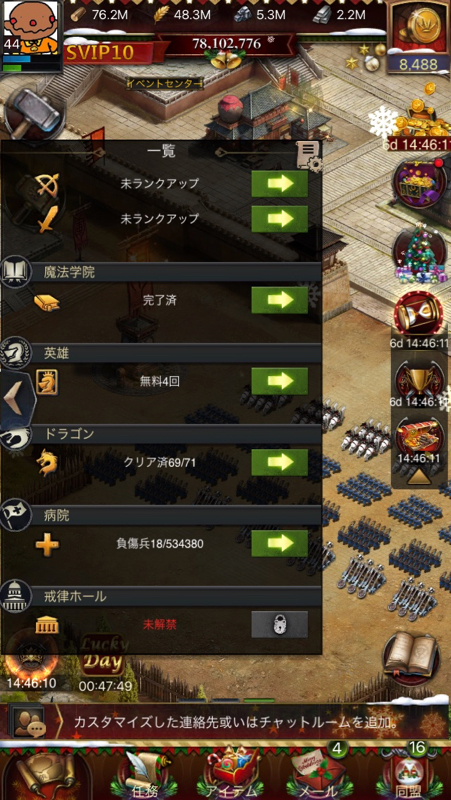Open the quest book icon

(x=411, y=658)
